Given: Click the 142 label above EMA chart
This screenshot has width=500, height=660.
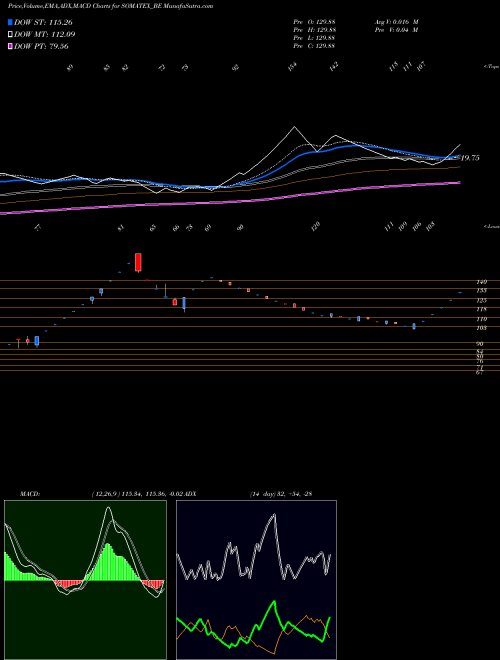Looking at the screenshot, I should click(x=334, y=67).
